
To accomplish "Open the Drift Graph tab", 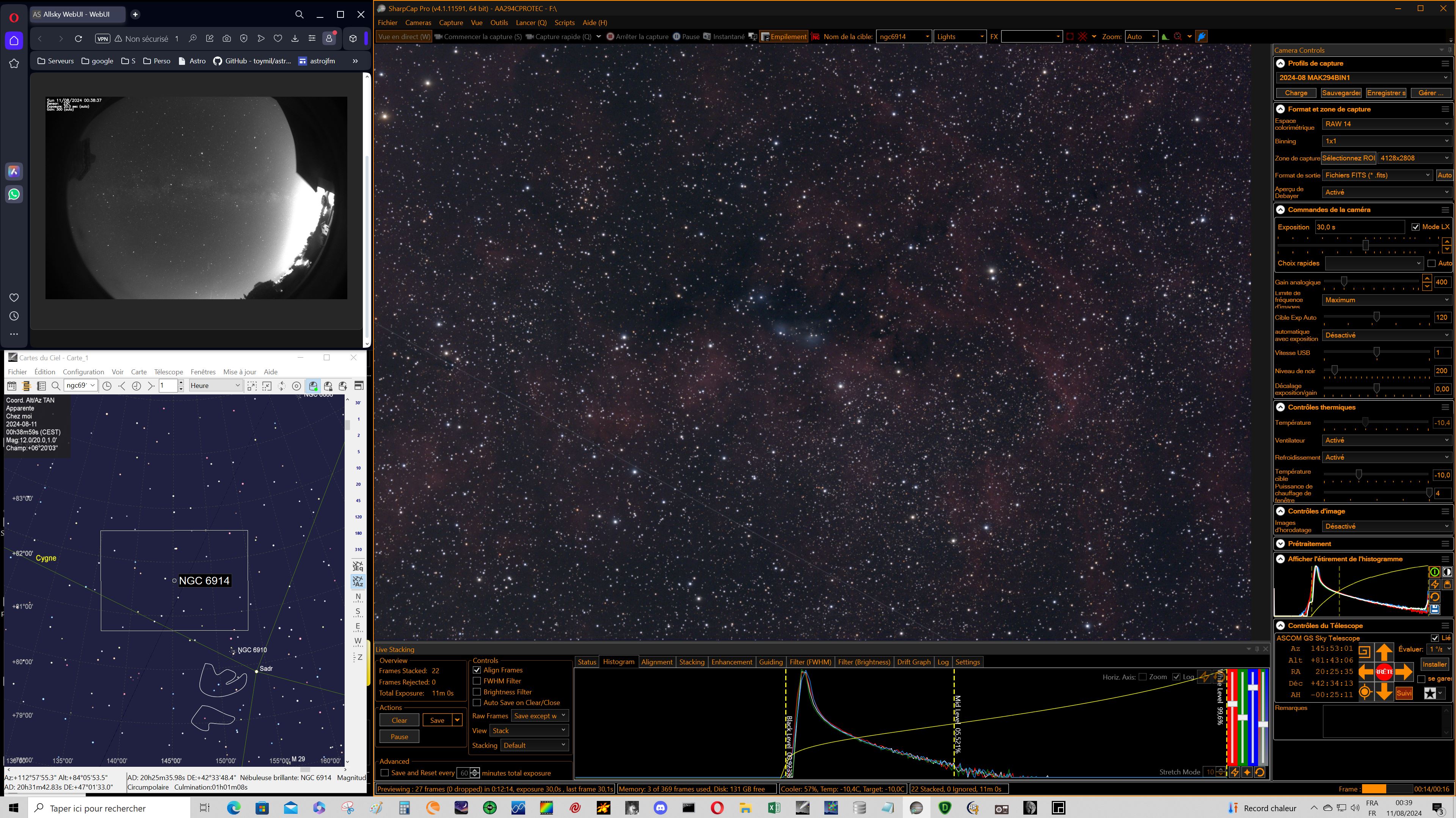I will (913, 663).
